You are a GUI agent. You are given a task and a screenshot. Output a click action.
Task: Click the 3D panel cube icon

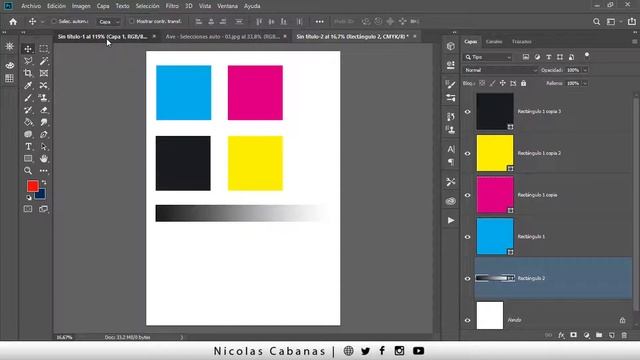pyautogui.click(x=451, y=46)
